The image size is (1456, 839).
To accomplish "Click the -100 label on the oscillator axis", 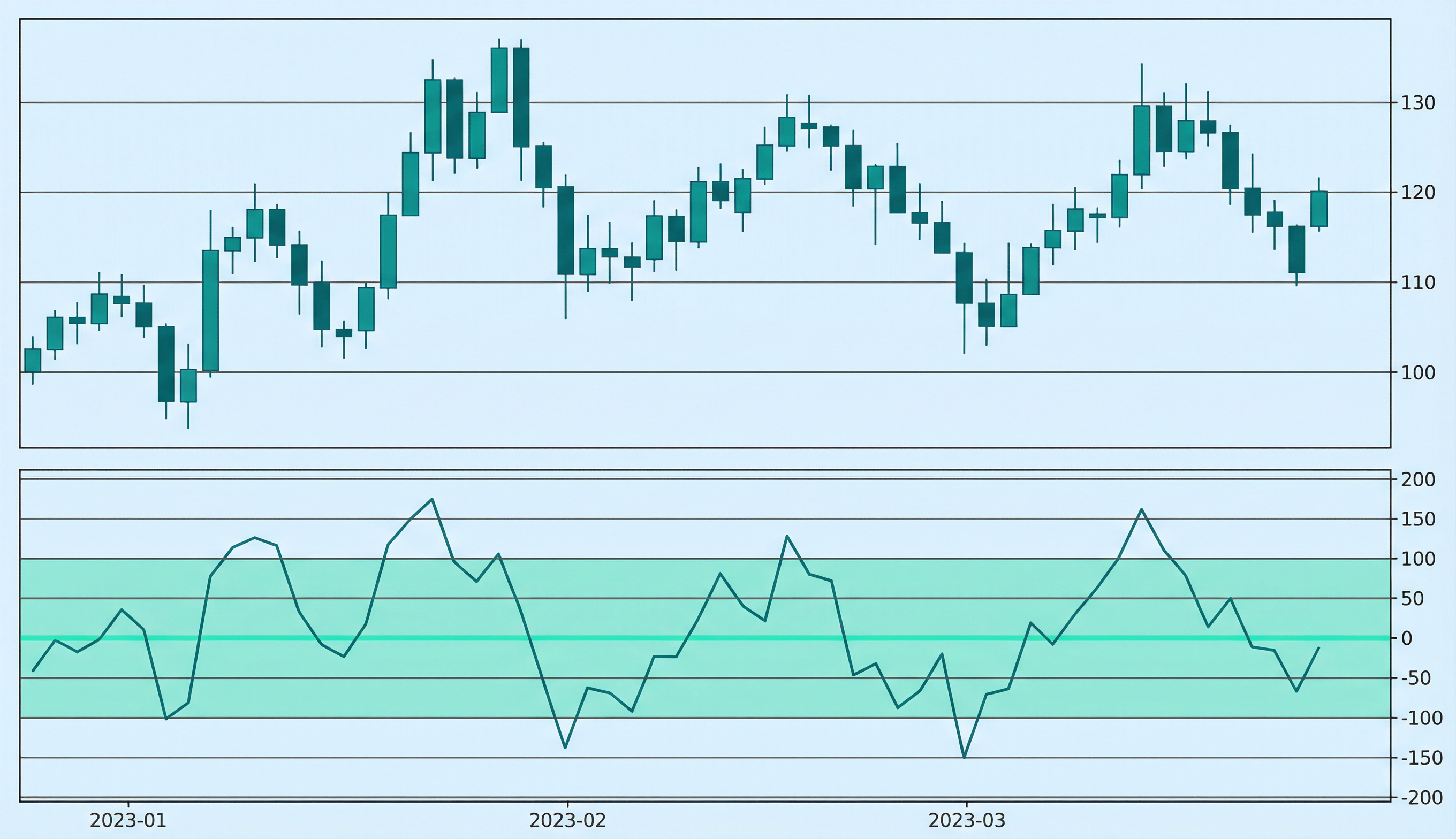I will (1421, 718).
